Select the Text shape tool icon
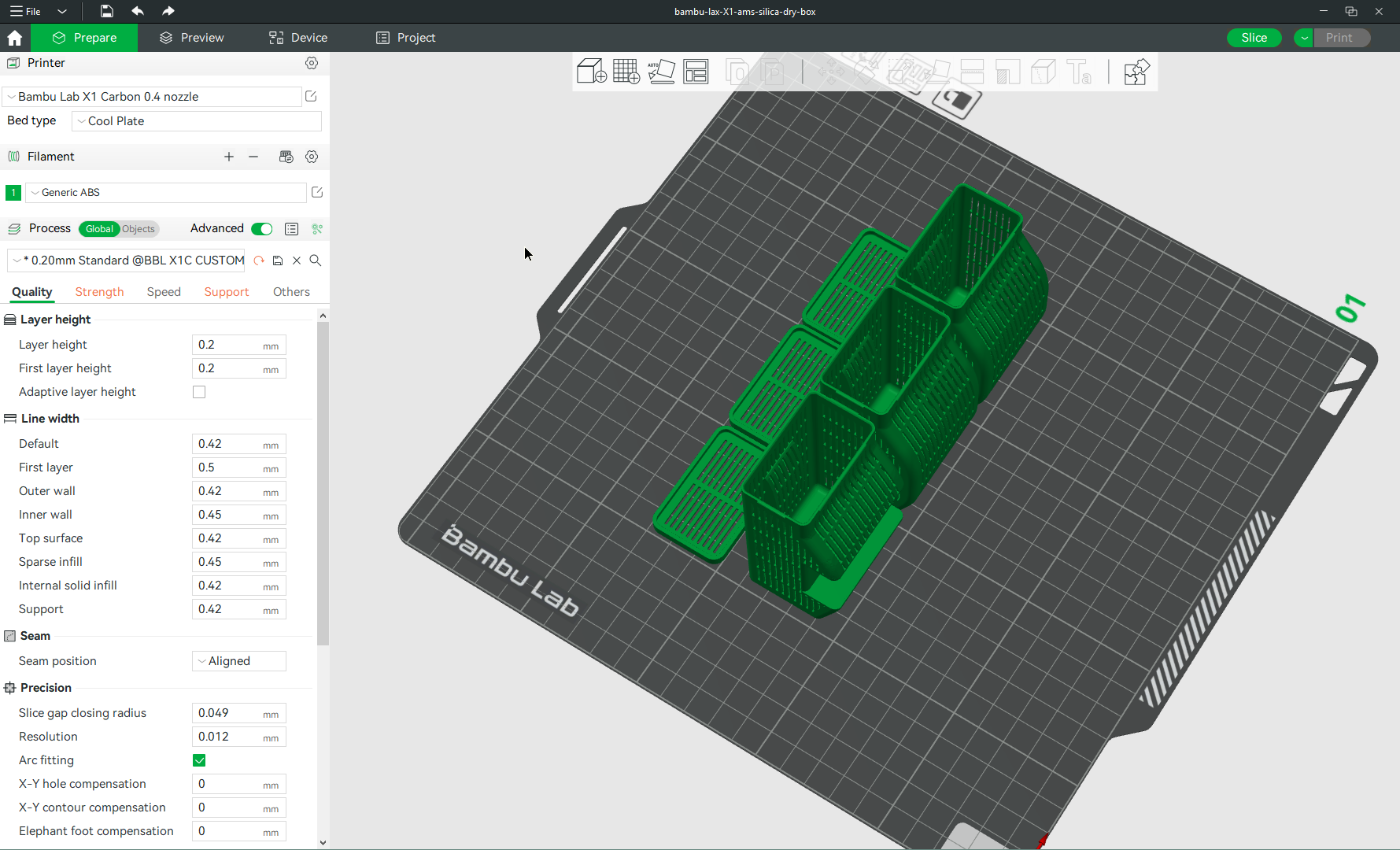1400x850 pixels. 1079,72
